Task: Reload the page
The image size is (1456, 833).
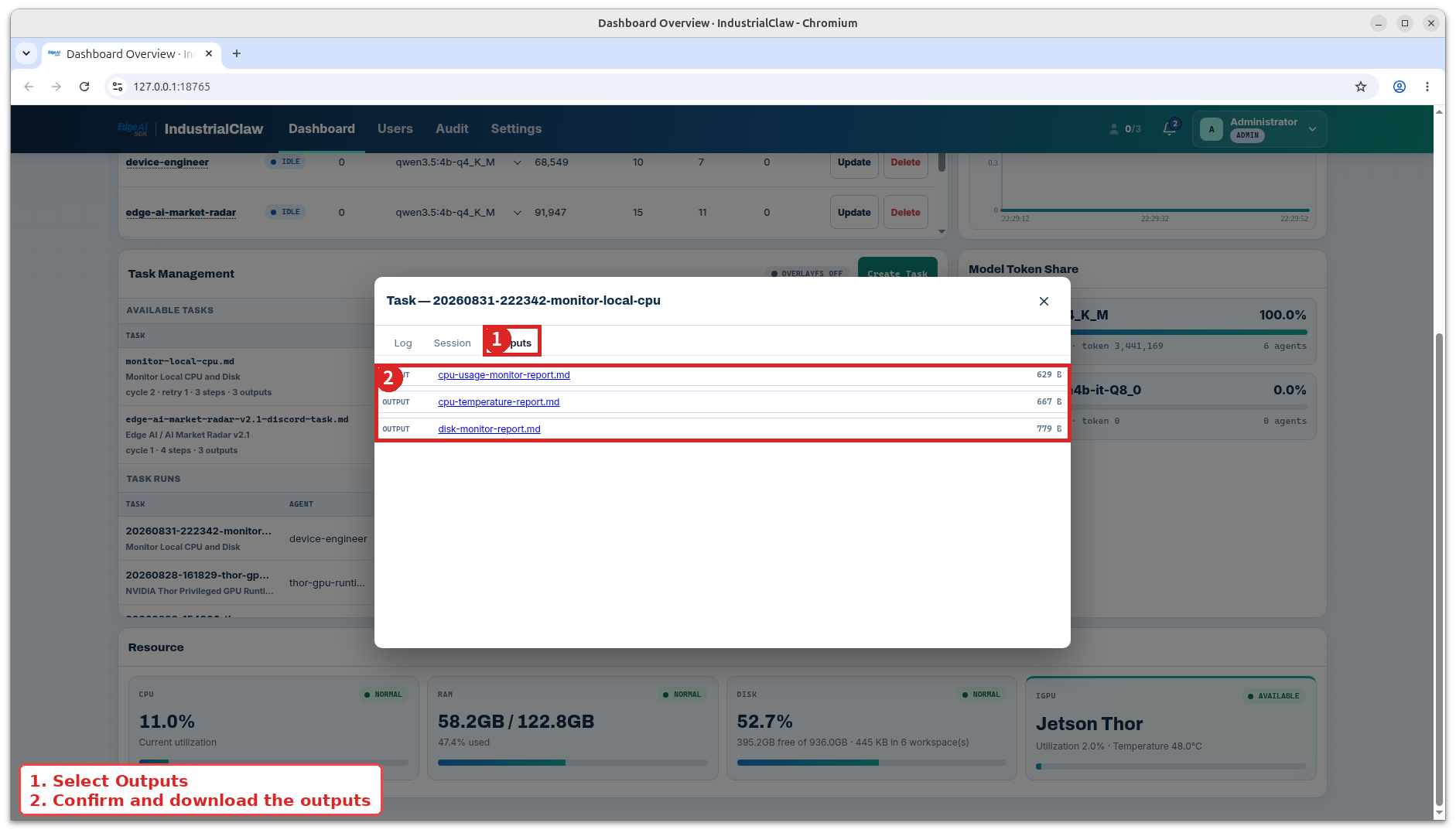Action: tap(84, 87)
